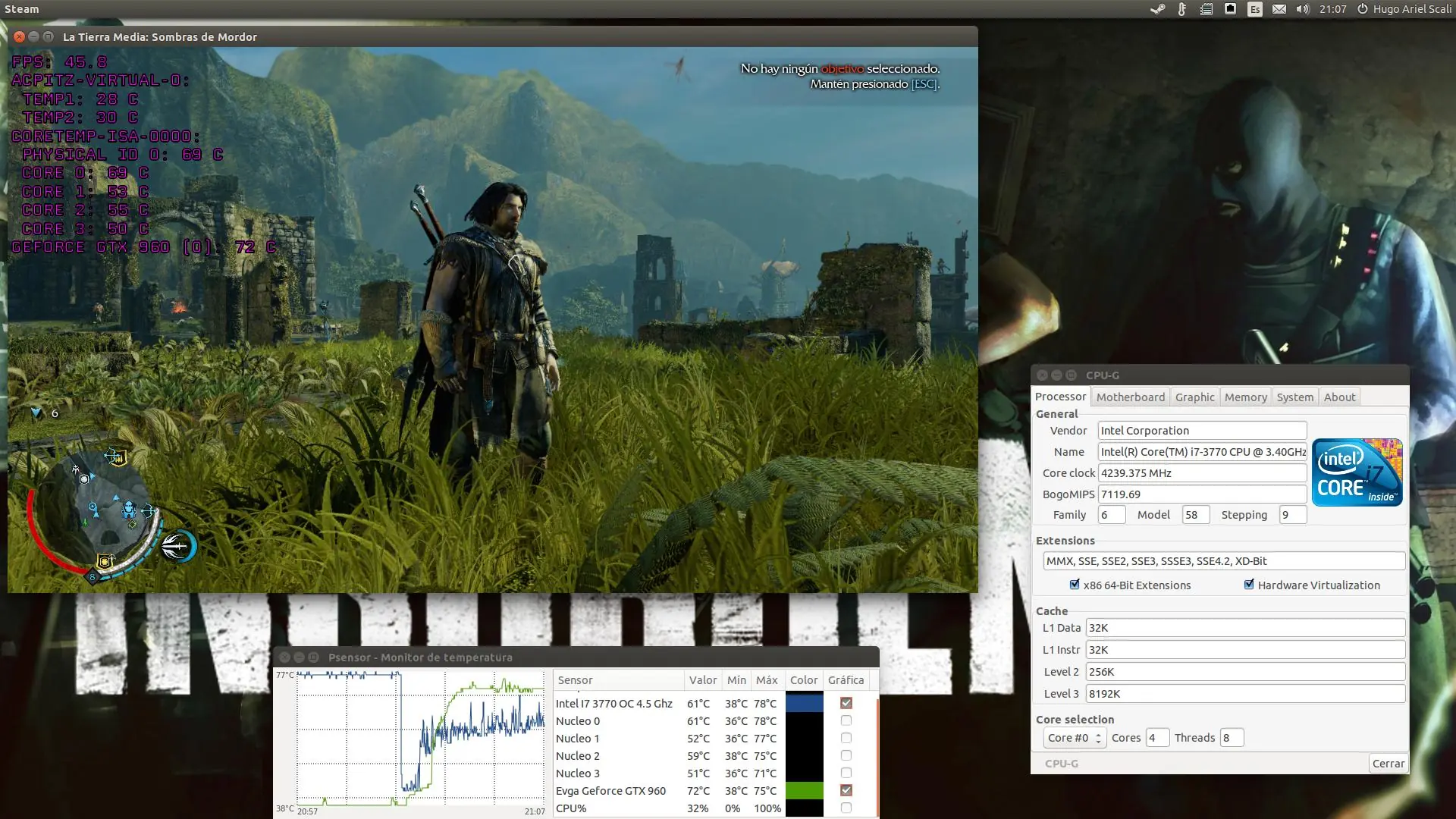Click the Psensor thermometer tray icon

1181,9
